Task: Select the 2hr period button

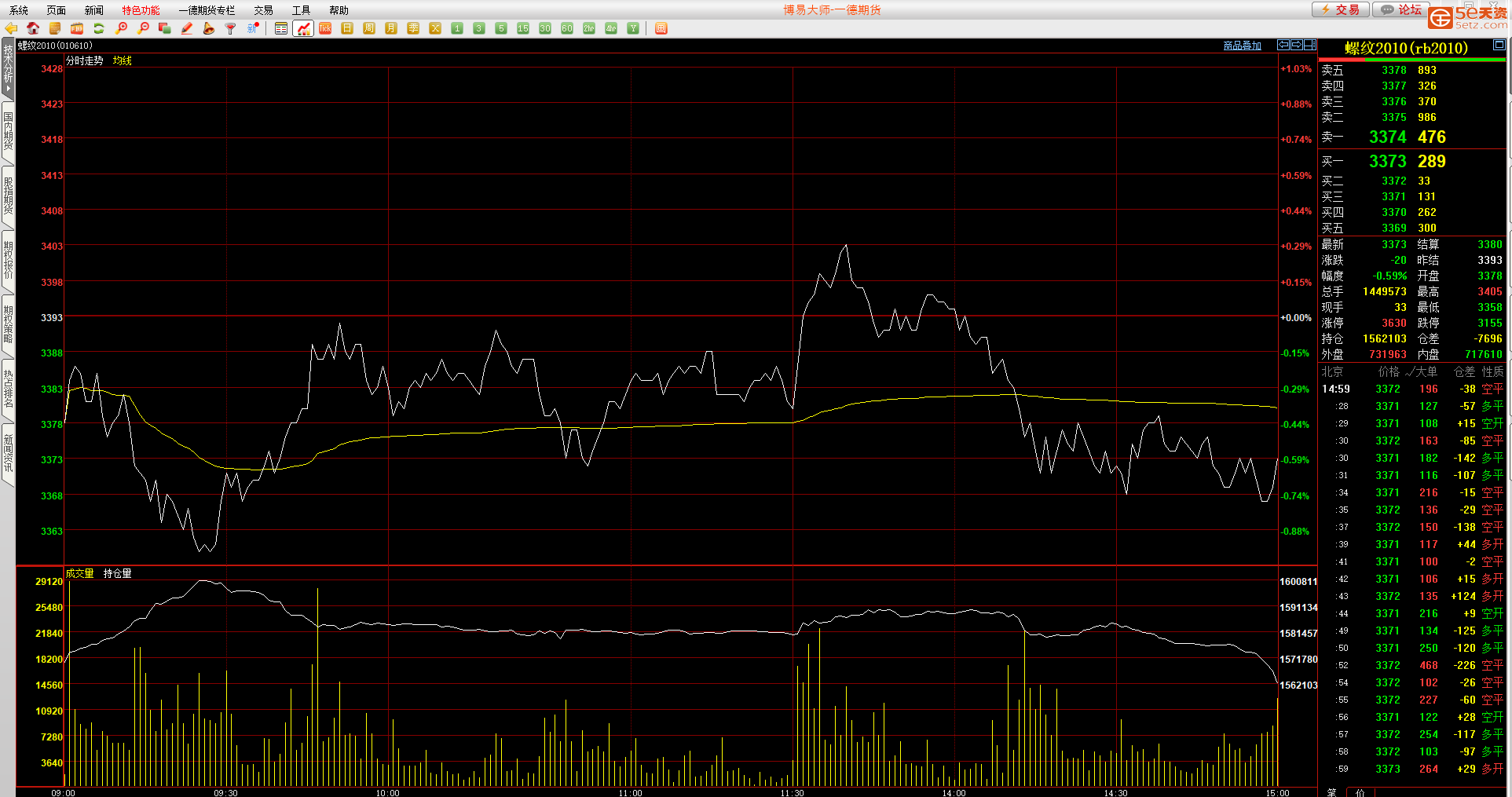Action: pyautogui.click(x=589, y=28)
